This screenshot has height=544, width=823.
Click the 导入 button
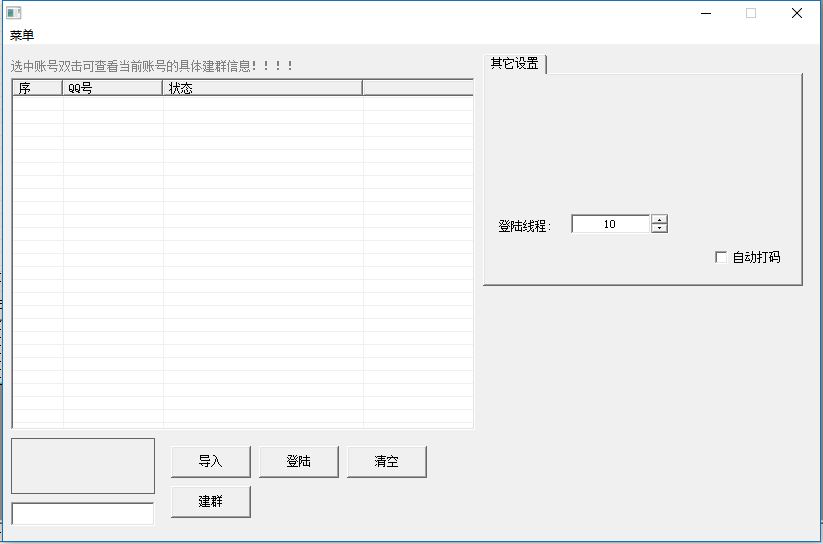point(210,462)
